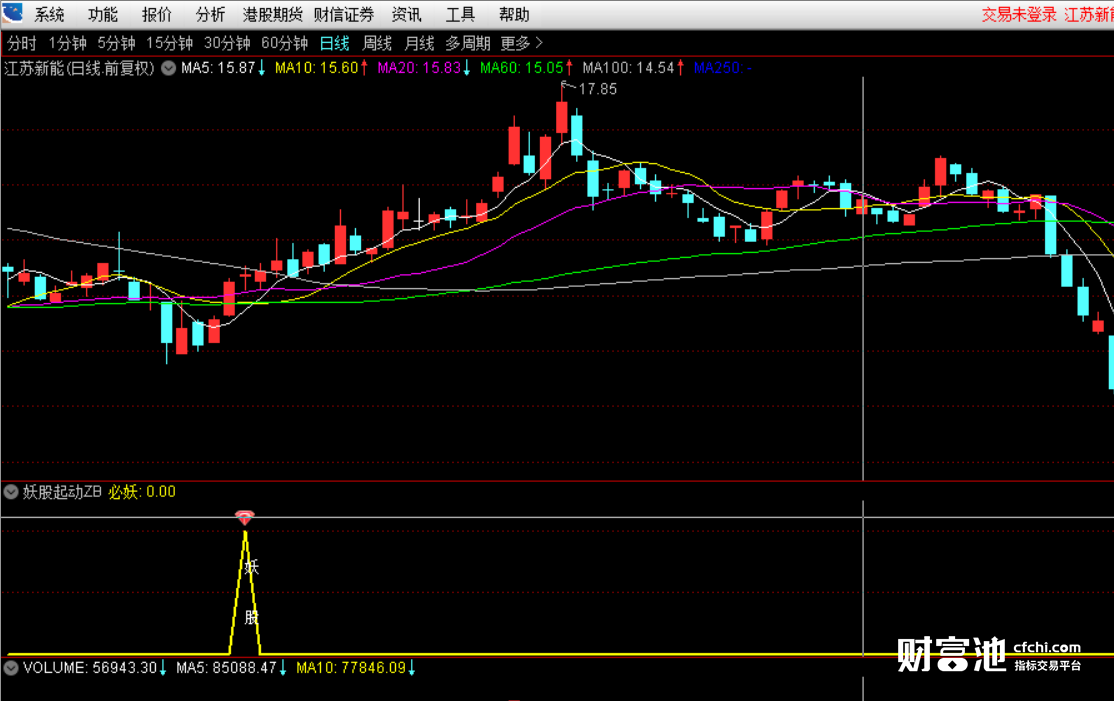1114x701 pixels.
Task: Switch to the 5分钟 period tab
Action: point(117,43)
